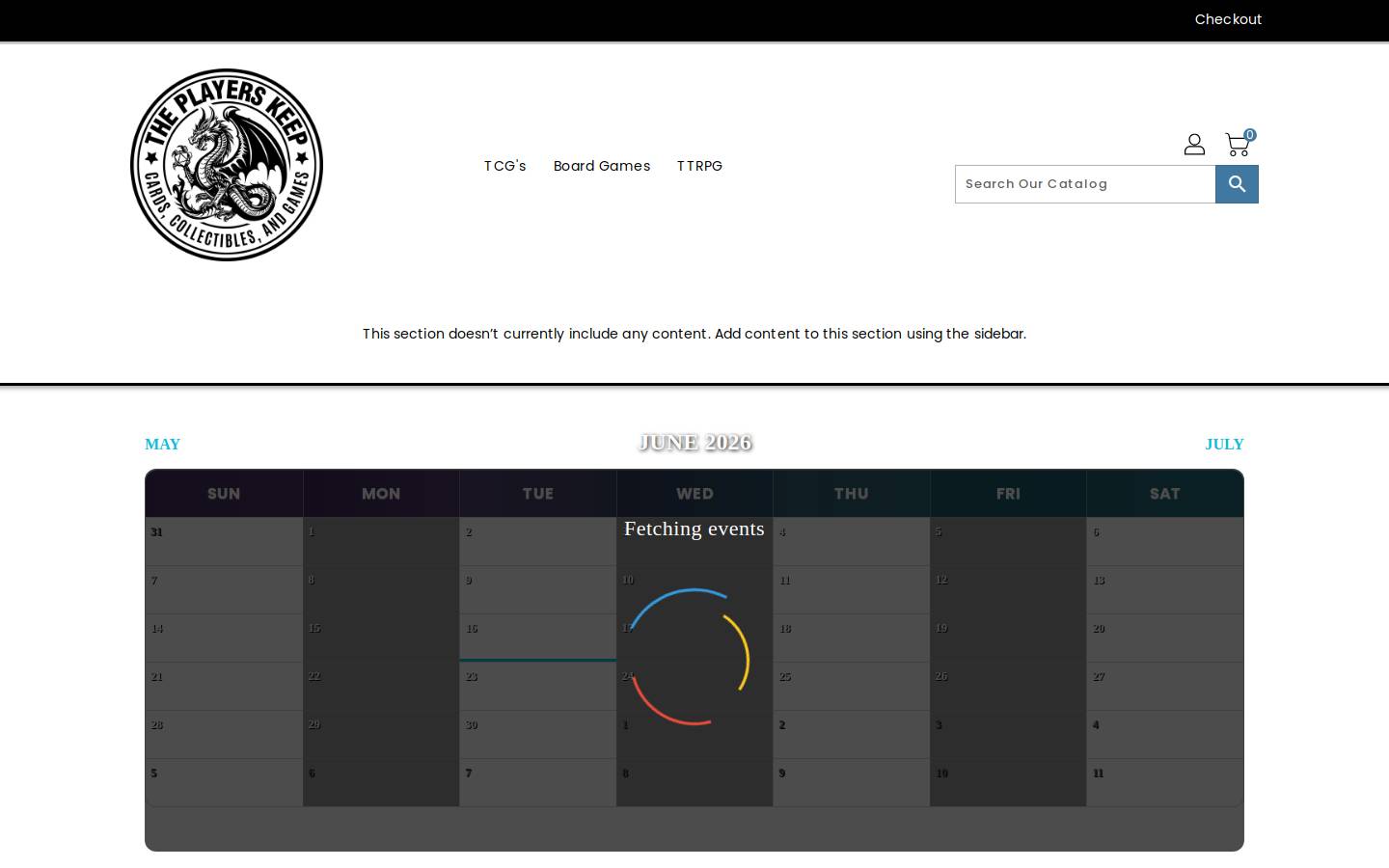Click the JUNE 2026 calendar title
Viewport: 1389px width, 868px height.
694,443
